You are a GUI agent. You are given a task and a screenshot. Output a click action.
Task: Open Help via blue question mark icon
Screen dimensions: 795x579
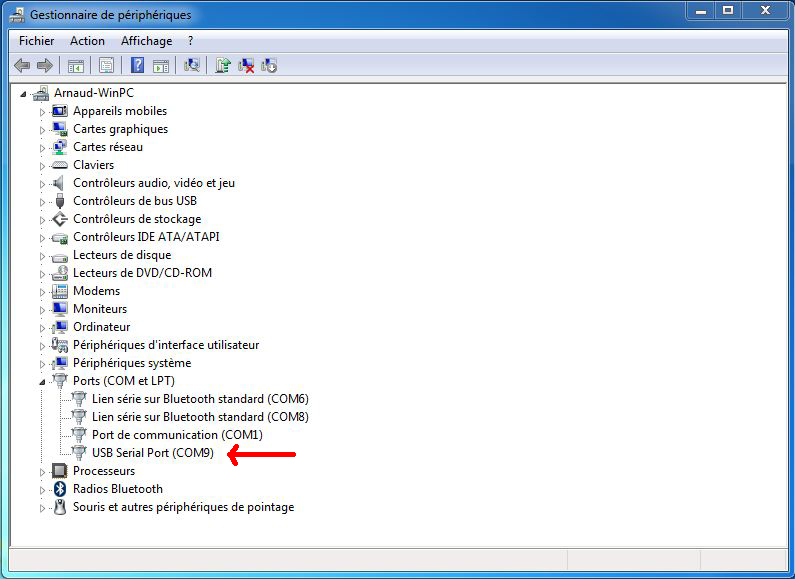click(x=137, y=66)
